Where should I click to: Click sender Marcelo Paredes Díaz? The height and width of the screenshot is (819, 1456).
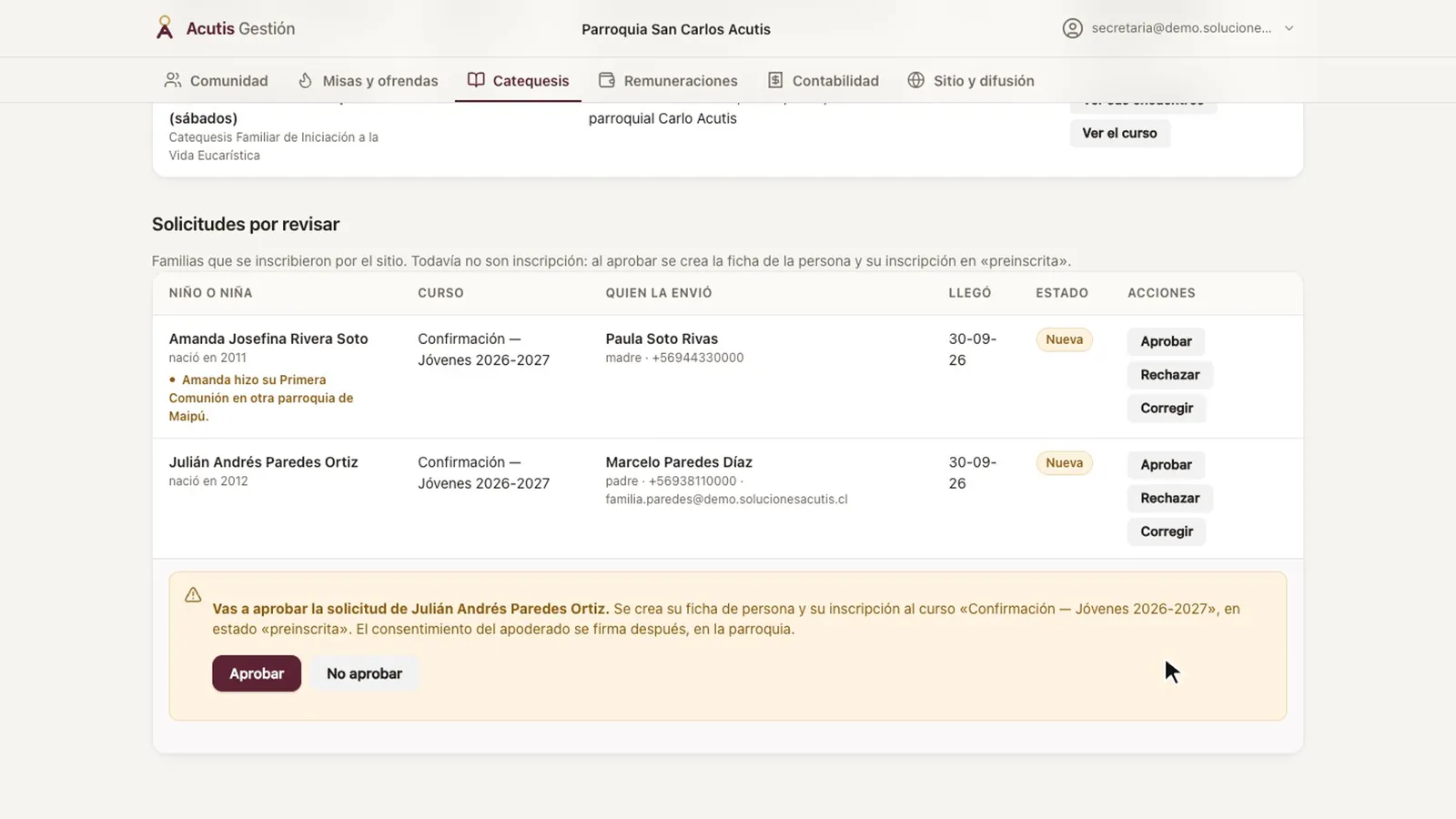point(679,462)
